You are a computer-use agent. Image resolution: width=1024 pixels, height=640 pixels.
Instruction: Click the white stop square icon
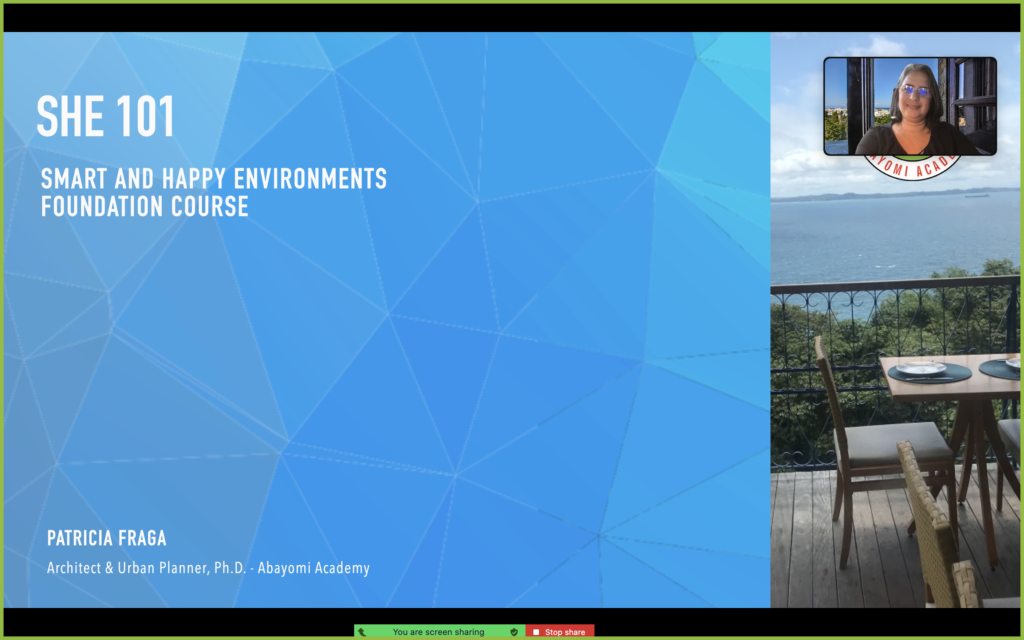pyautogui.click(x=537, y=632)
